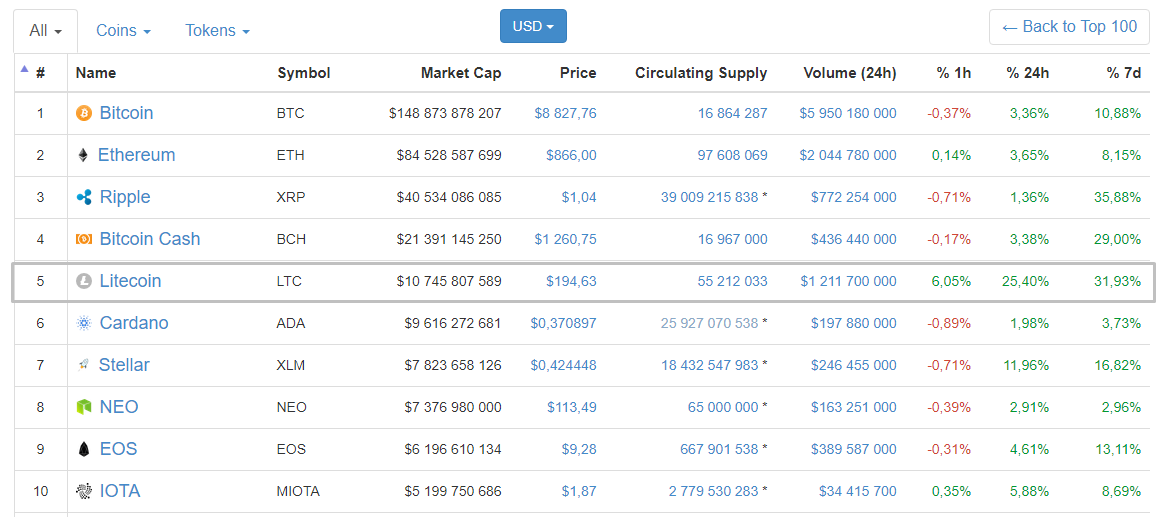This screenshot has width=1161, height=517.
Task: Click the NEO green logo icon
Action: 84,408
